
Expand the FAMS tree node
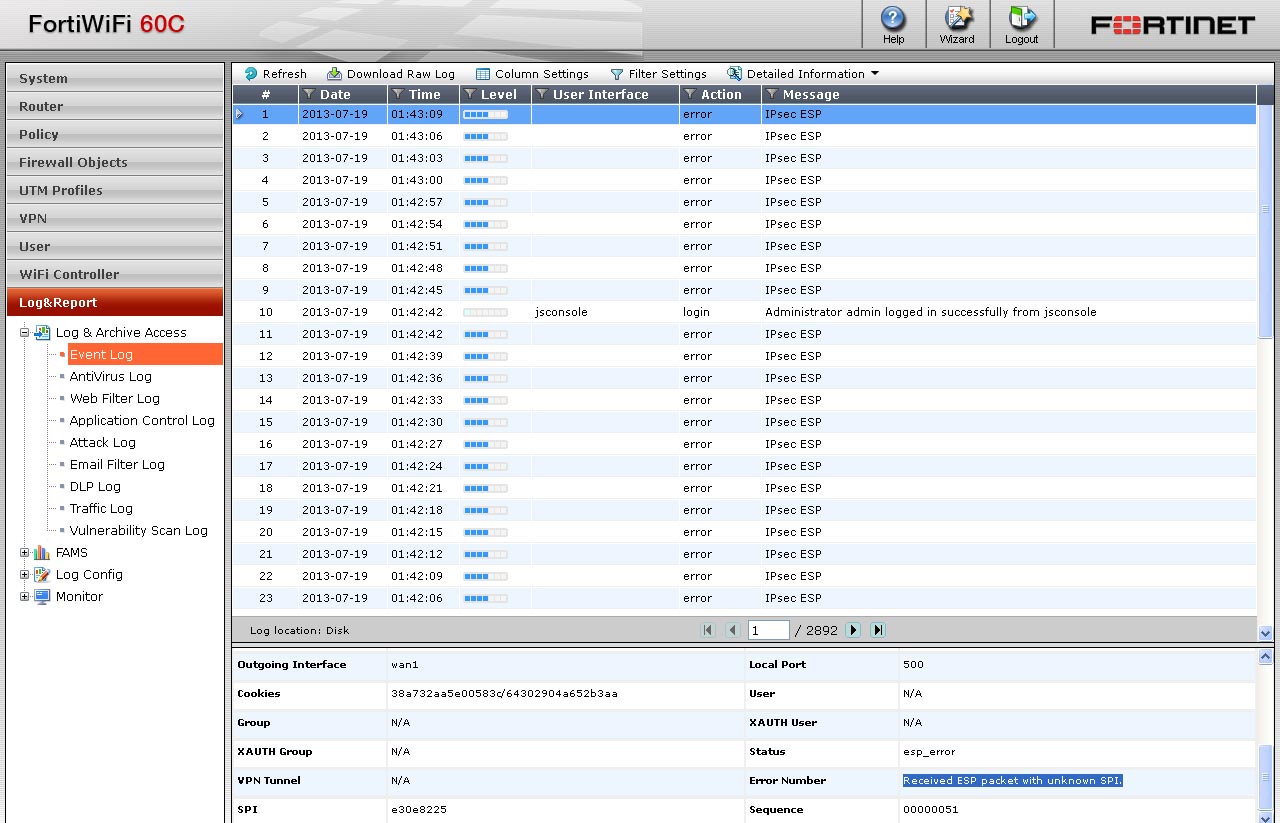click(x=25, y=553)
